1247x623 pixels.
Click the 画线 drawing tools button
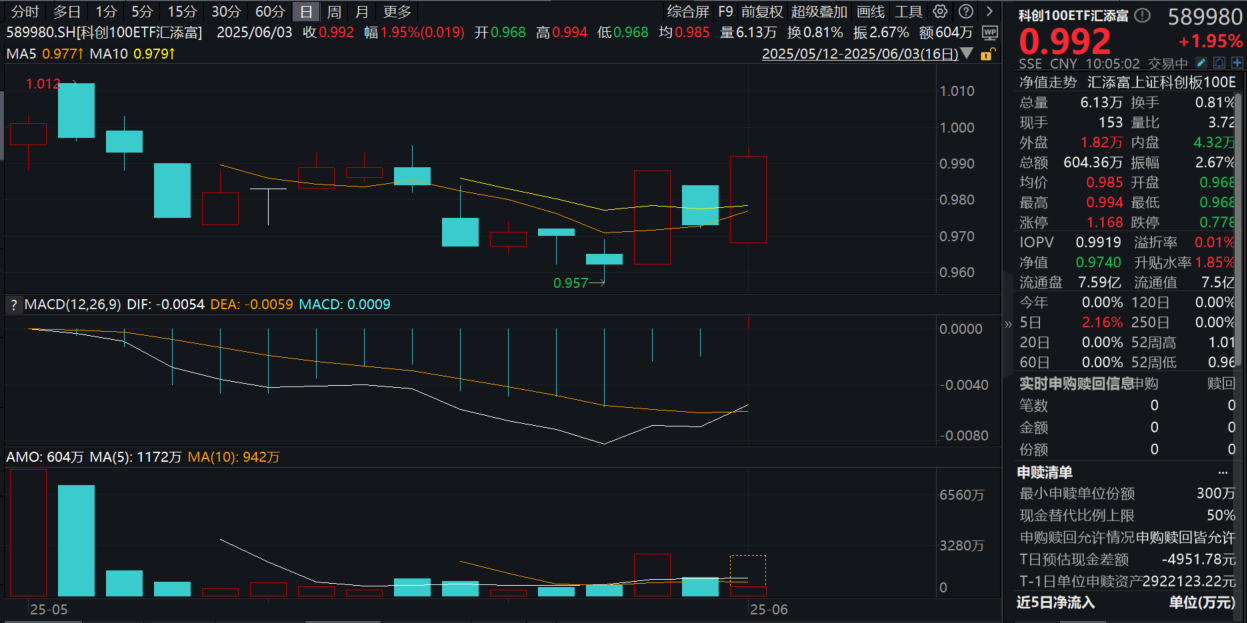point(871,12)
